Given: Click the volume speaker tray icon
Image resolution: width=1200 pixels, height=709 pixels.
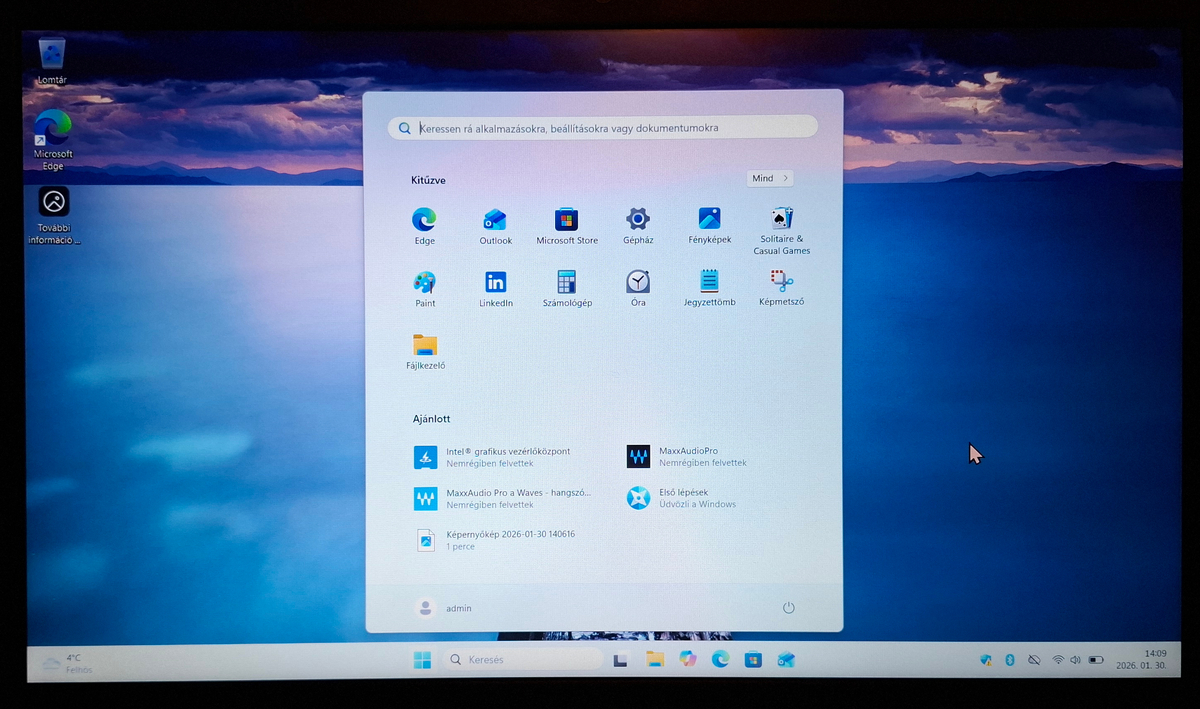Looking at the screenshot, I should click(1075, 660).
